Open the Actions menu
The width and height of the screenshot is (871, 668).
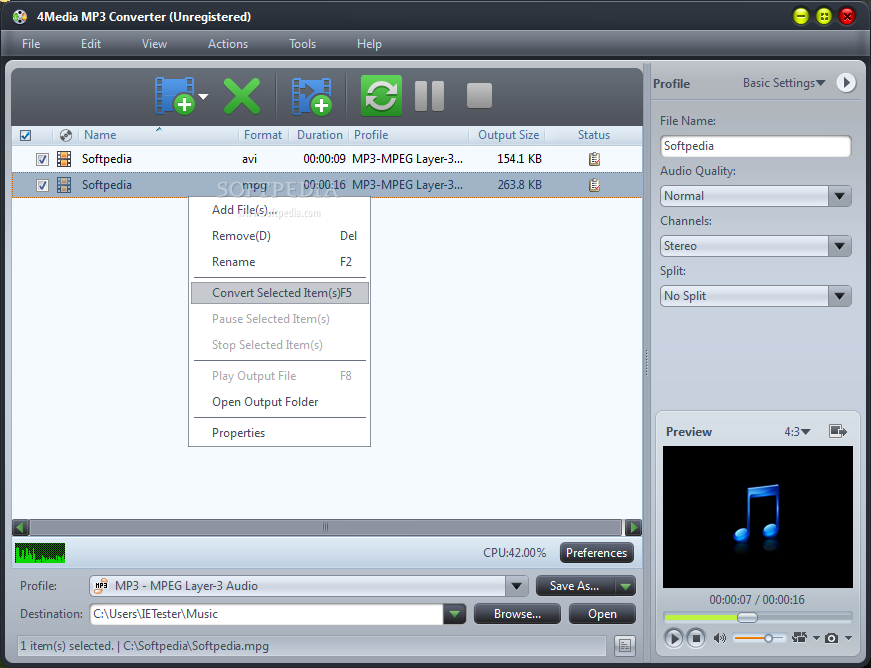(228, 44)
